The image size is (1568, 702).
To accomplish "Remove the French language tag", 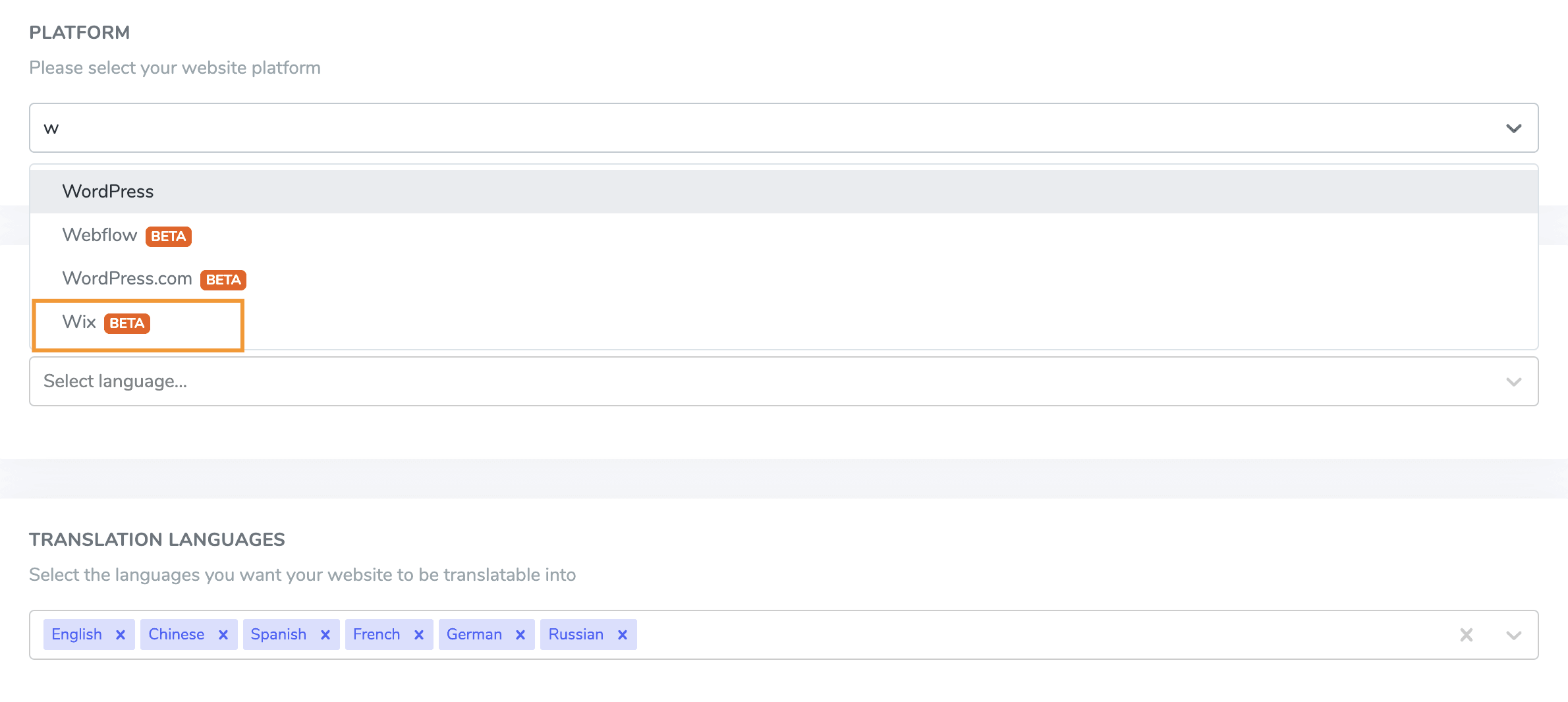I will tap(419, 635).
